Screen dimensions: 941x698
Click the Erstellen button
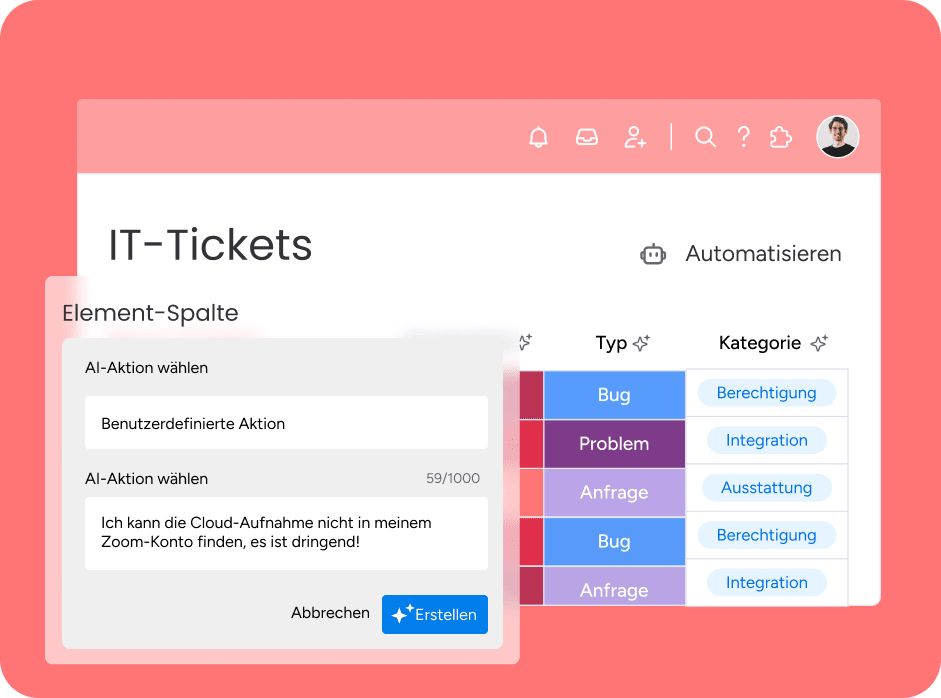[x=434, y=614]
